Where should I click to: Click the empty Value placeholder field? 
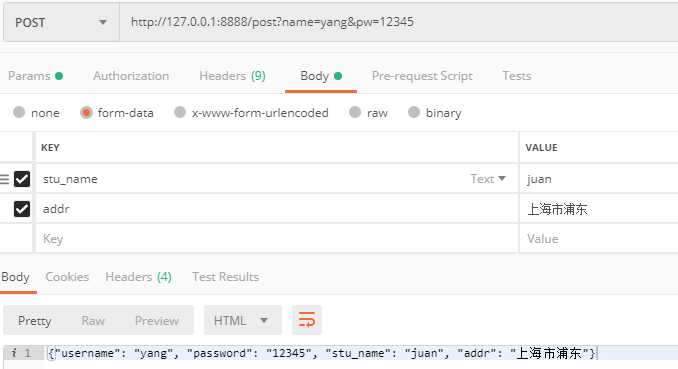(599, 239)
